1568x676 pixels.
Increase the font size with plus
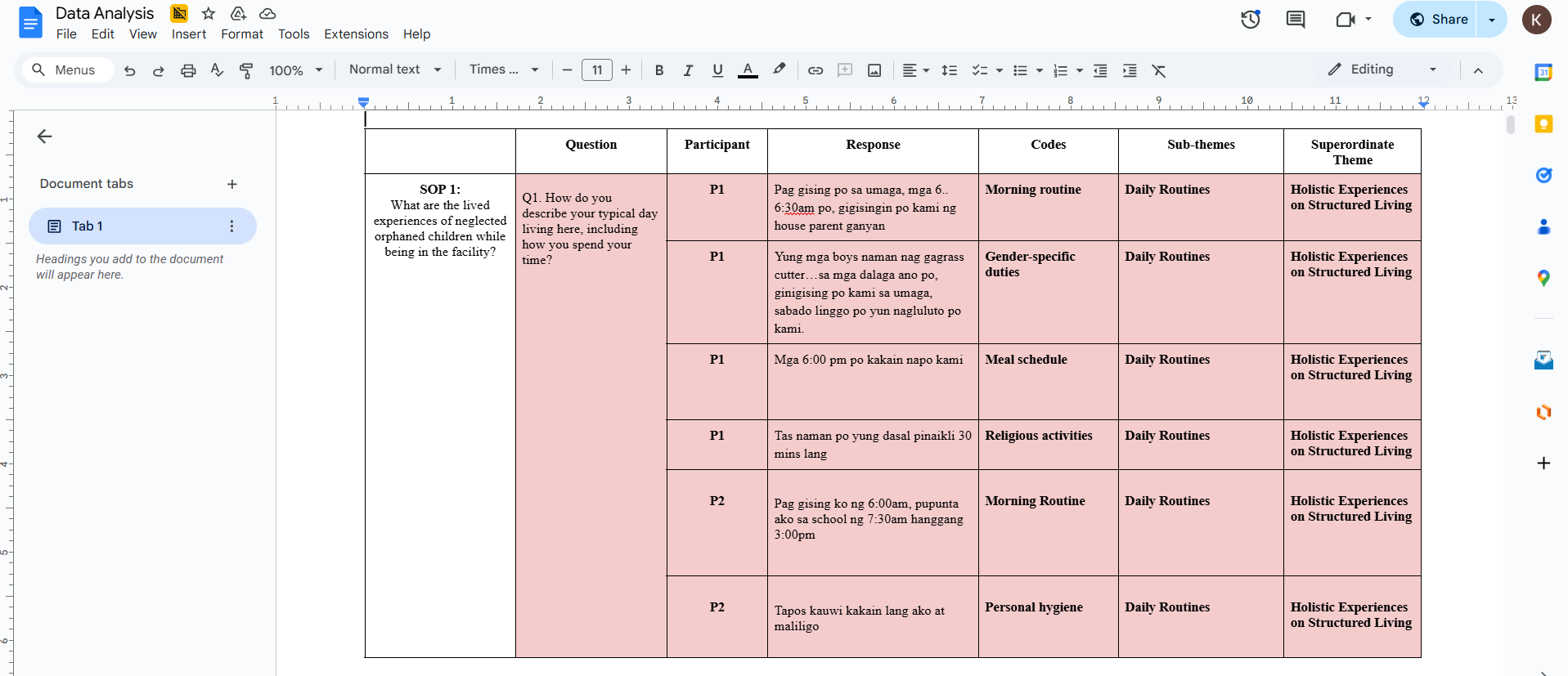tap(627, 70)
